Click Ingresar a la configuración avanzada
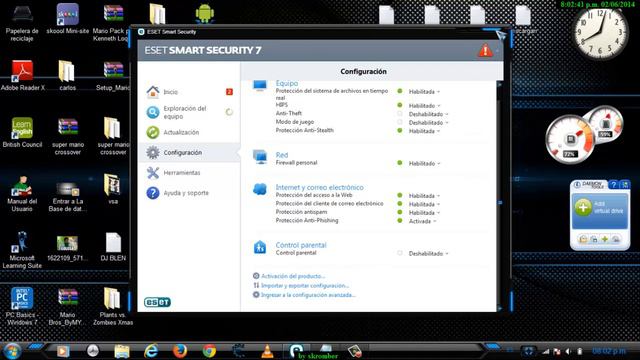 pos(308,295)
